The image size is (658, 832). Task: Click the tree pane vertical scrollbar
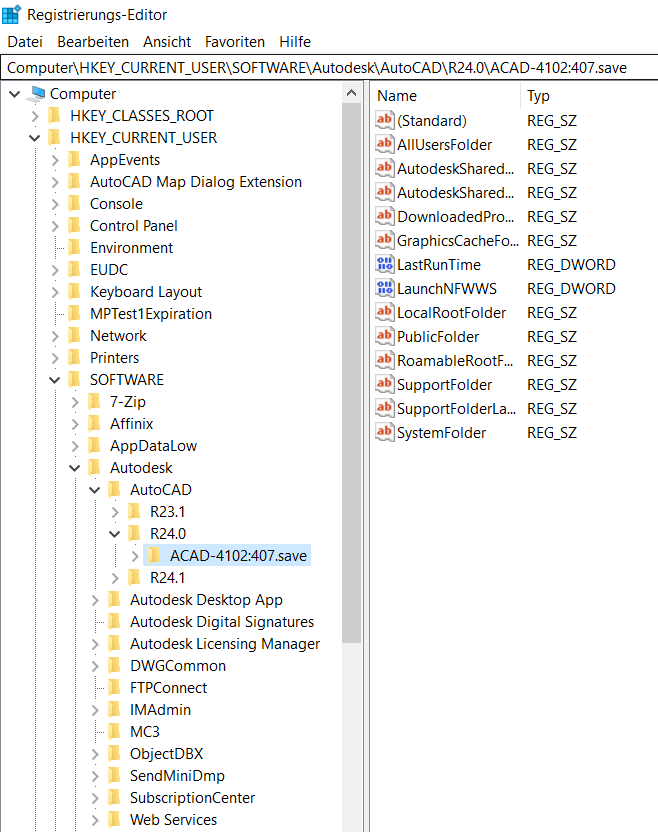[x=352, y=400]
